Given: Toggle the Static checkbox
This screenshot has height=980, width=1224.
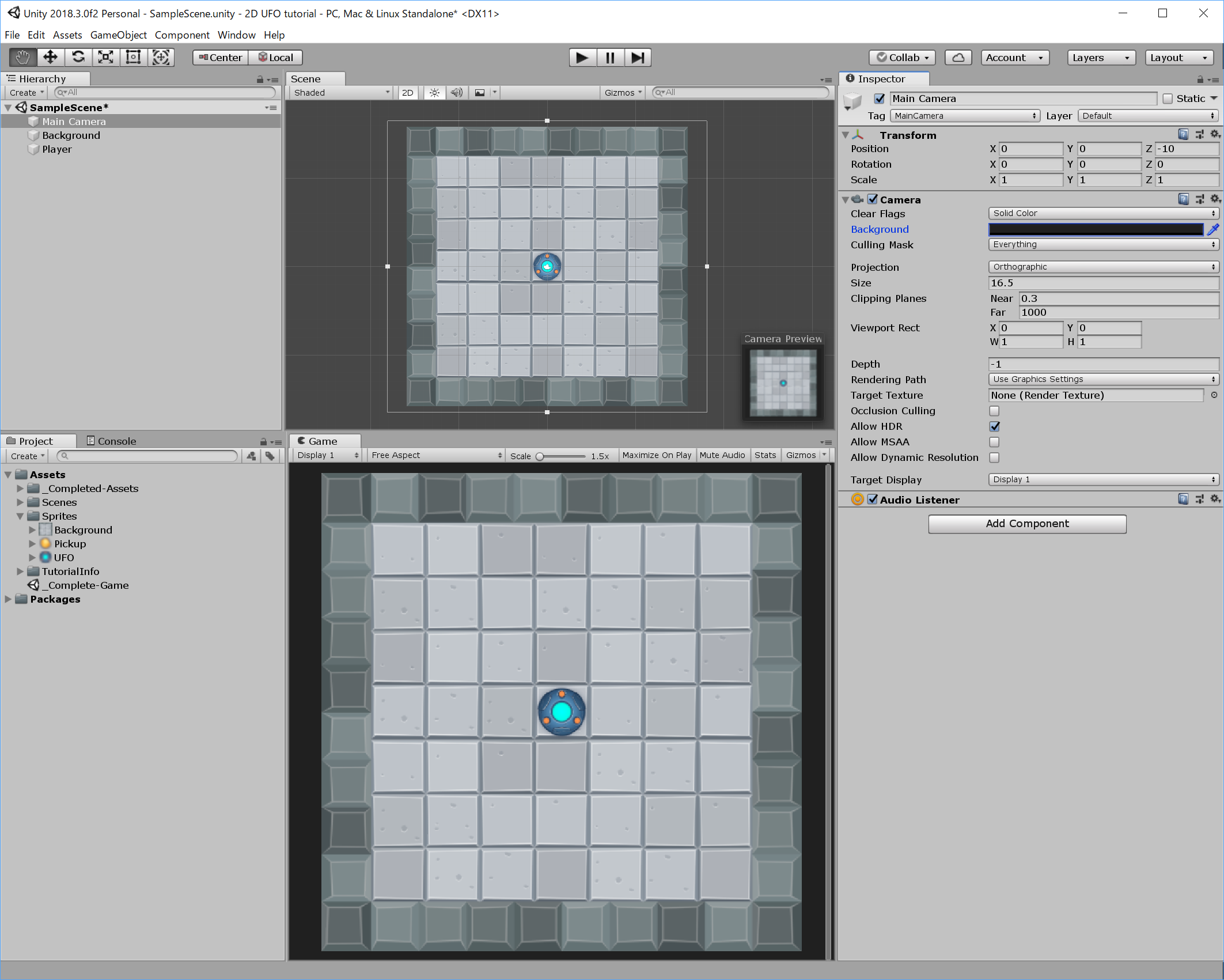Looking at the screenshot, I should (1168, 99).
